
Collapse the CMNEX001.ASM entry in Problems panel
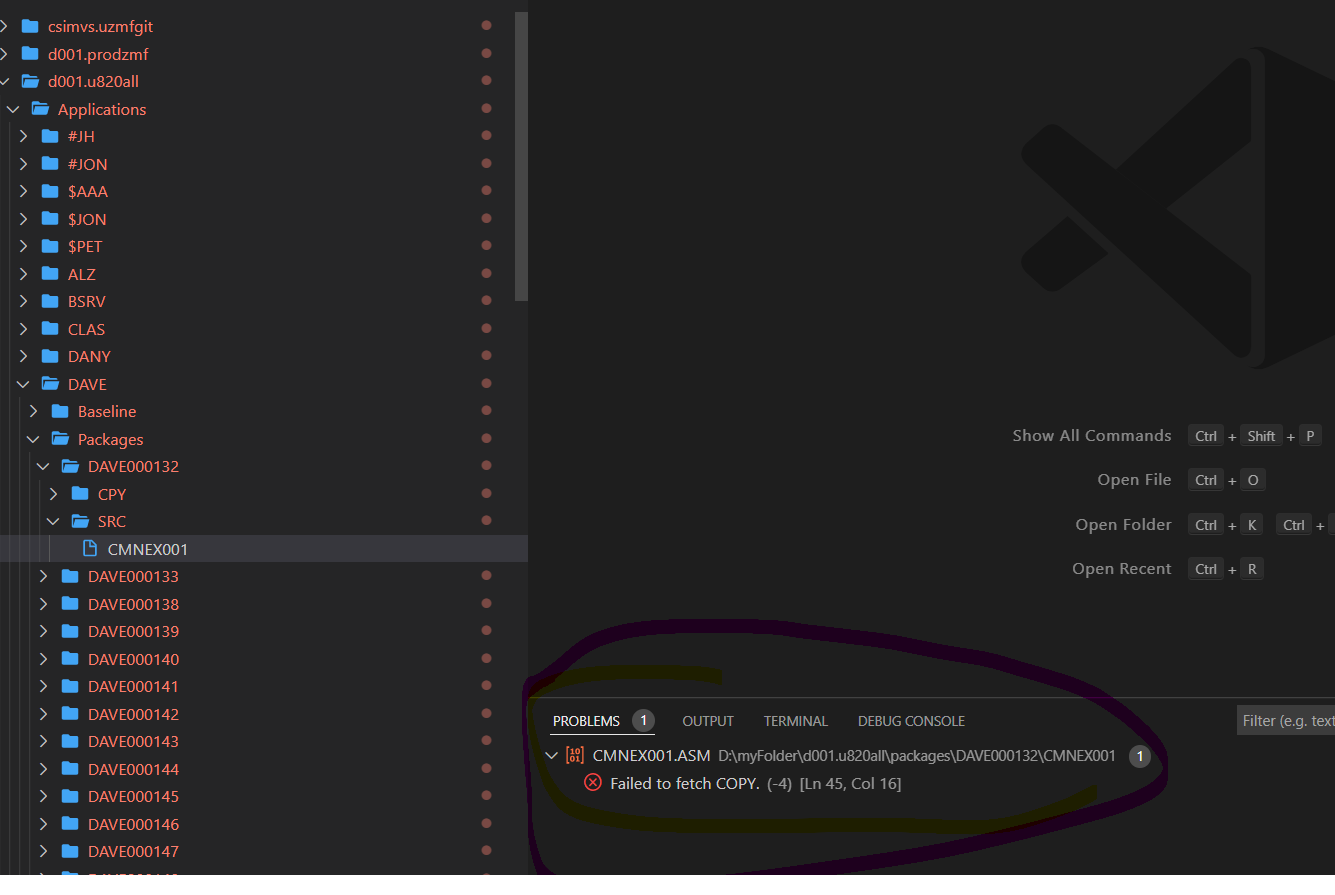point(551,756)
